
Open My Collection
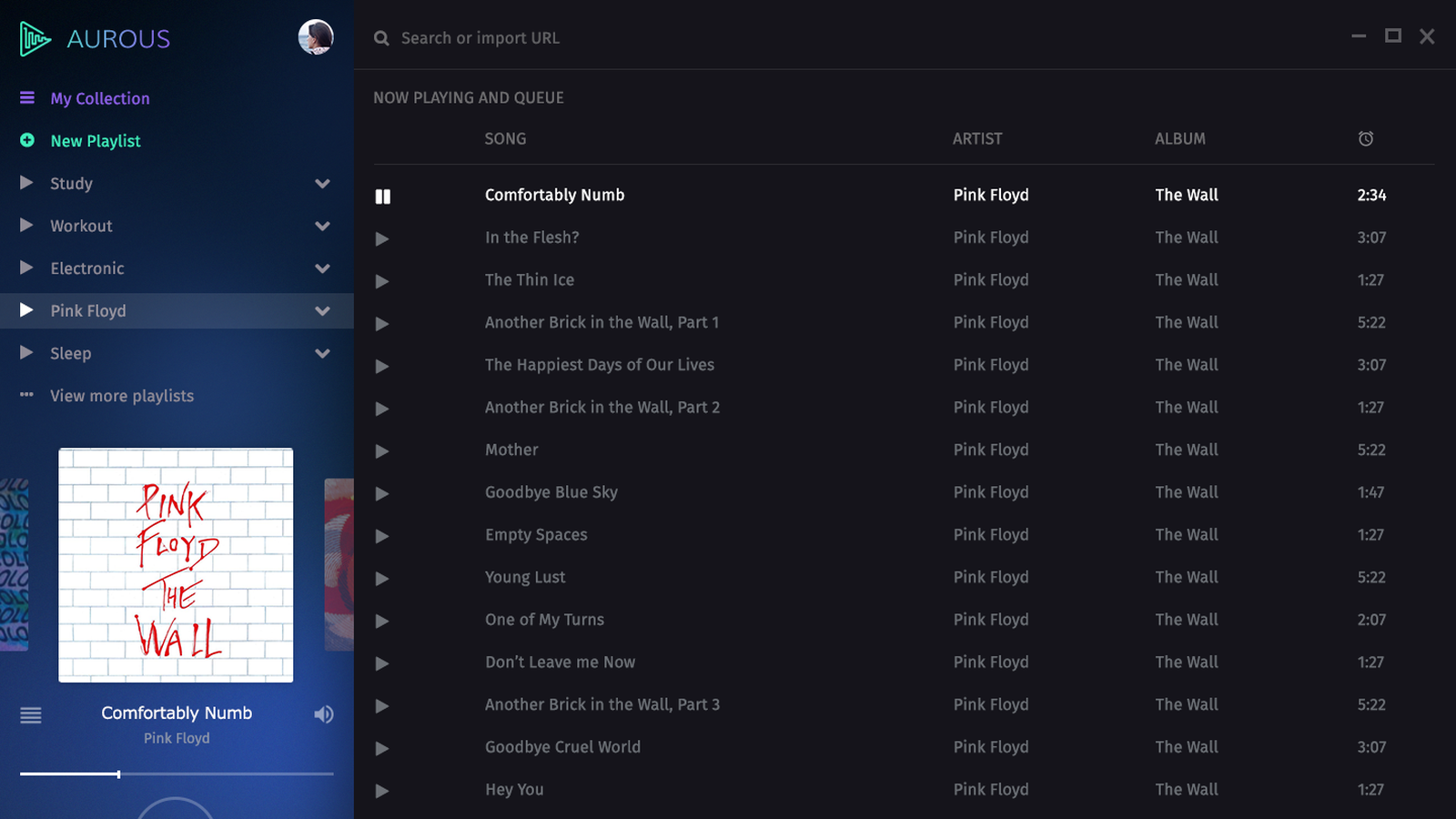pyautogui.click(x=100, y=98)
